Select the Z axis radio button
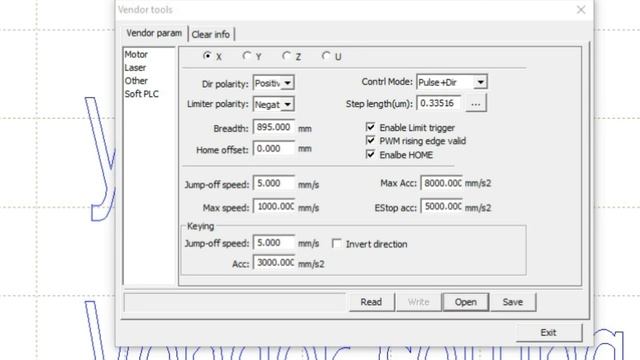Screen dimensions: 640x360 pyautogui.click(x=287, y=56)
